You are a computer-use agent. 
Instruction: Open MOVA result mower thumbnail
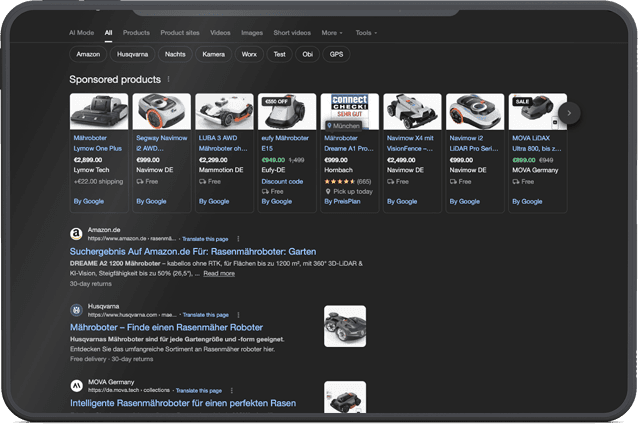[345, 397]
